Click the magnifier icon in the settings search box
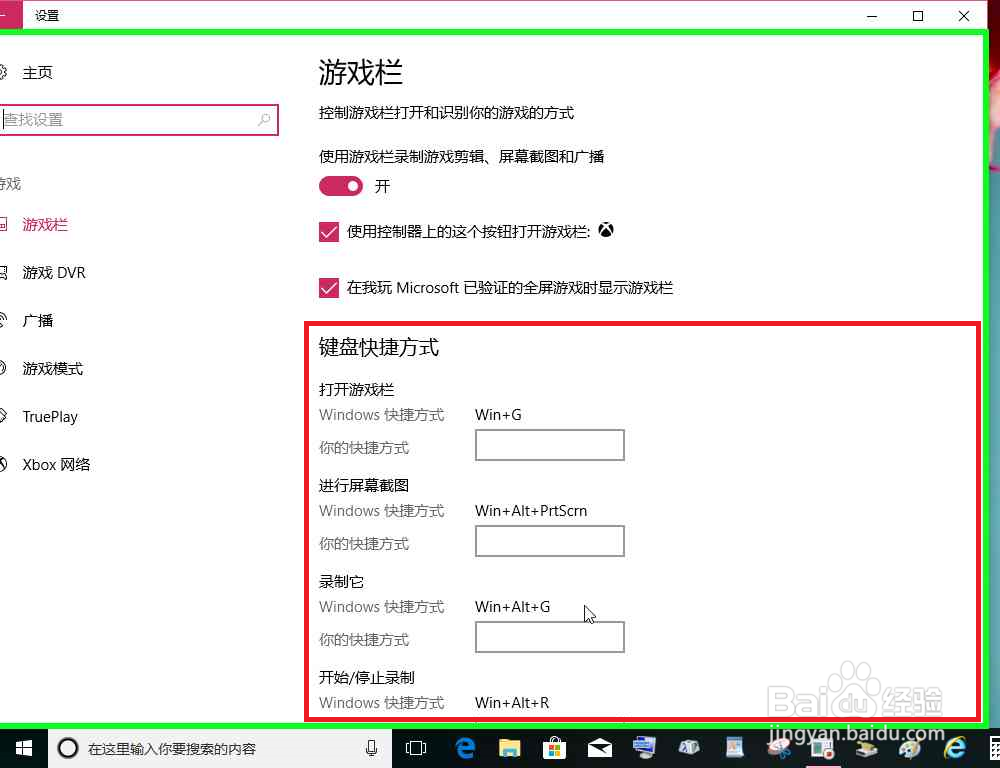Screen dimensions: 1000x768 pos(264,119)
